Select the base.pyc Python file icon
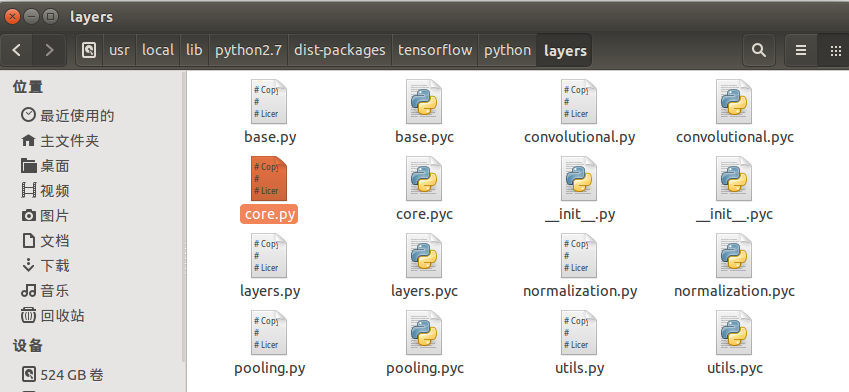 tap(424, 102)
